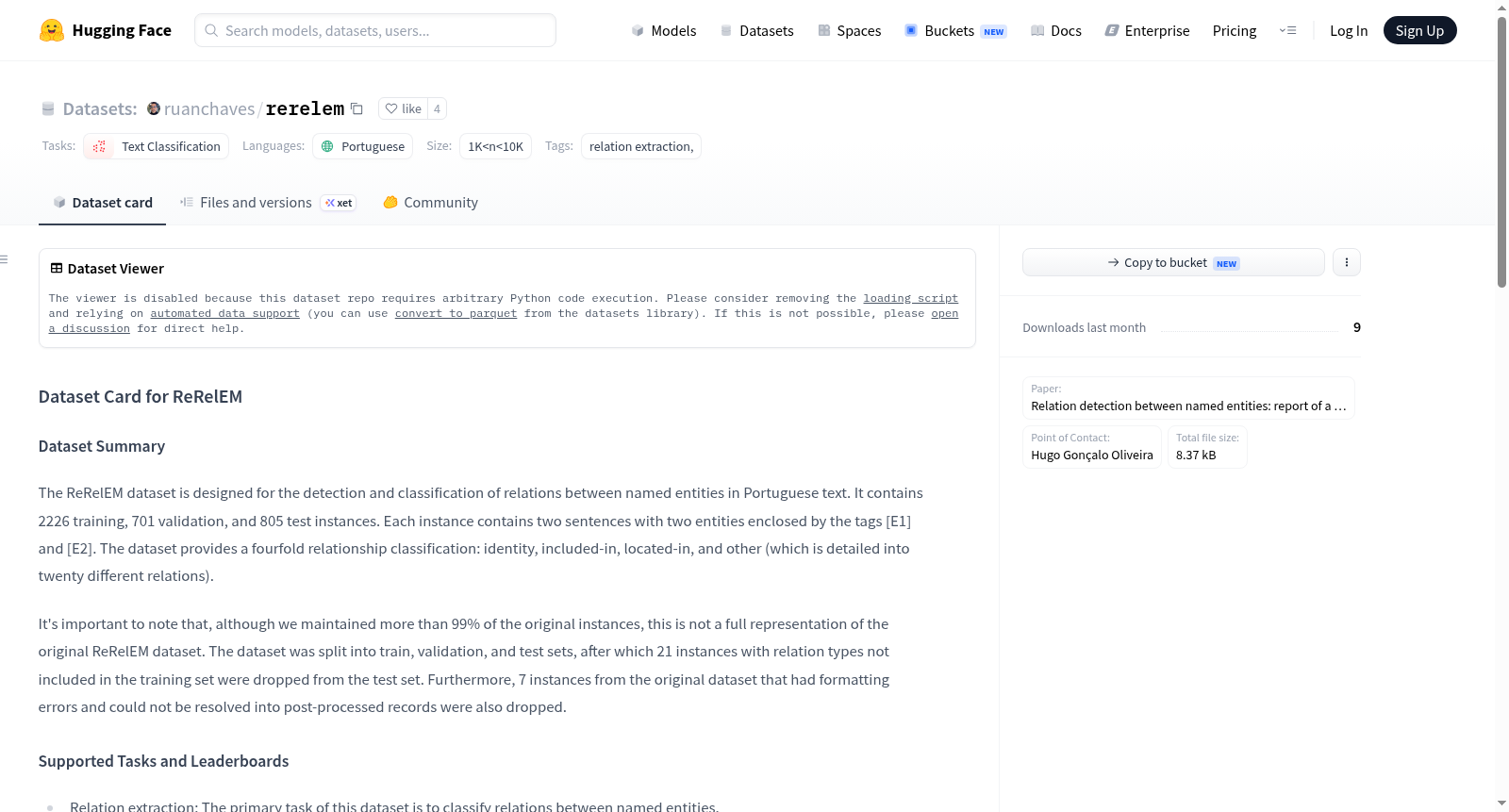
Task: Click the Datasets breadcrumb label
Action: (x=100, y=109)
